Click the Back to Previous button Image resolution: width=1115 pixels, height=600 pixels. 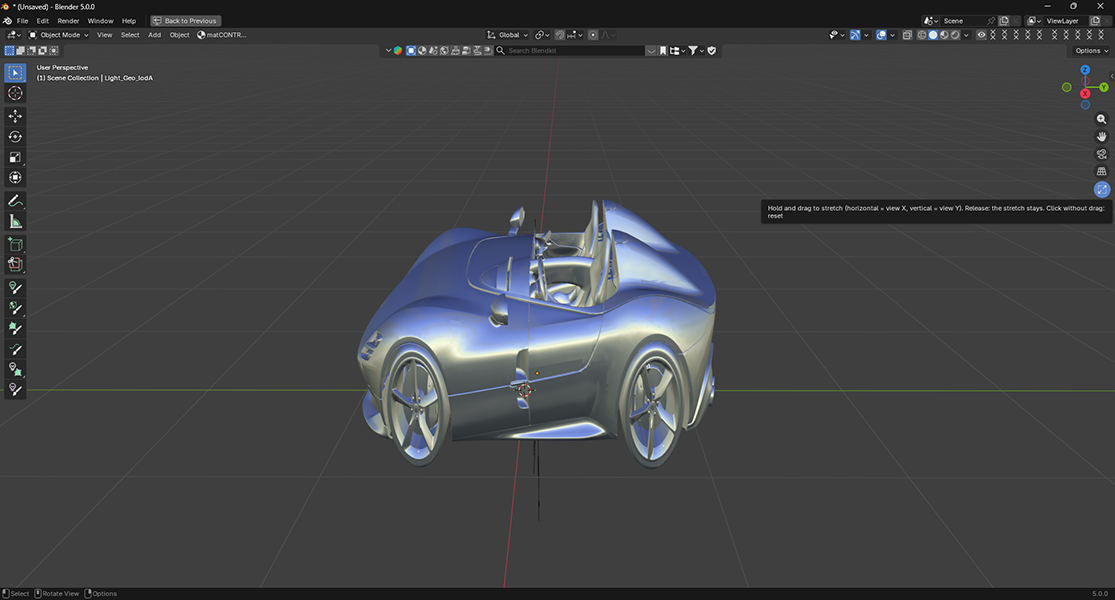[186, 21]
